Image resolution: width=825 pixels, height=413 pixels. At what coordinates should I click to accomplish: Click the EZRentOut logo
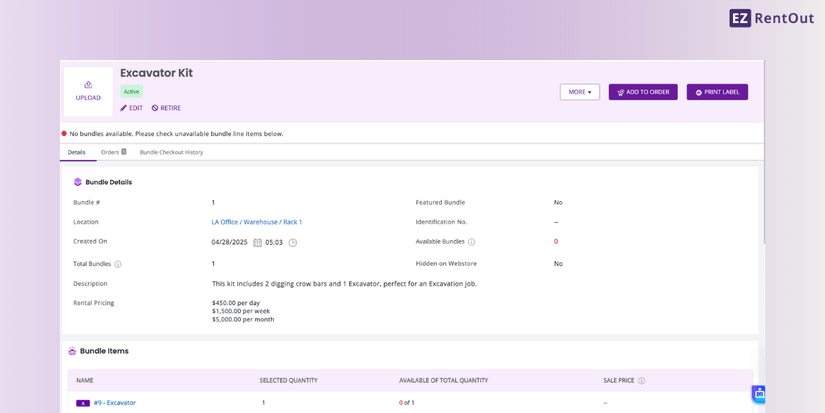pyautogui.click(x=771, y=18)
